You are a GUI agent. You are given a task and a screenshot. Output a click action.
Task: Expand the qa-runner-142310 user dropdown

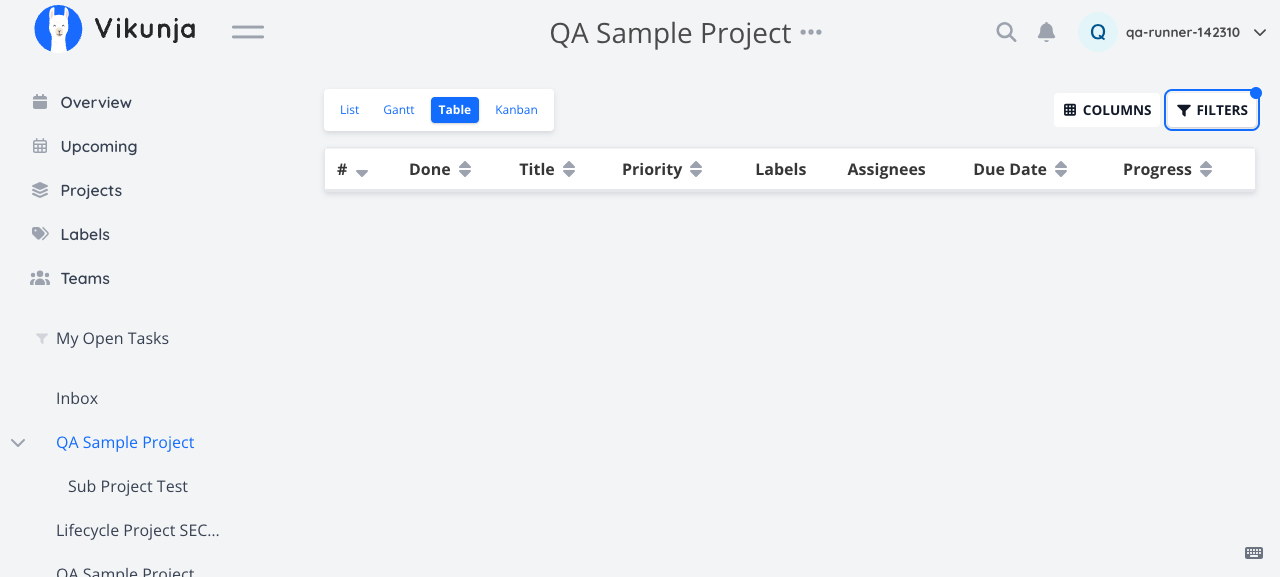click(x=1260, y=32)
